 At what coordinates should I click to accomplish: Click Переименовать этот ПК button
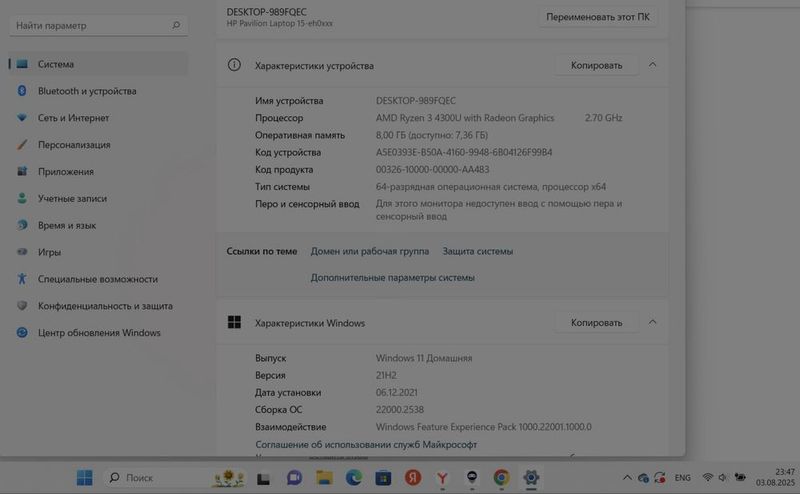pyautogui.click(x=598, y=17)
